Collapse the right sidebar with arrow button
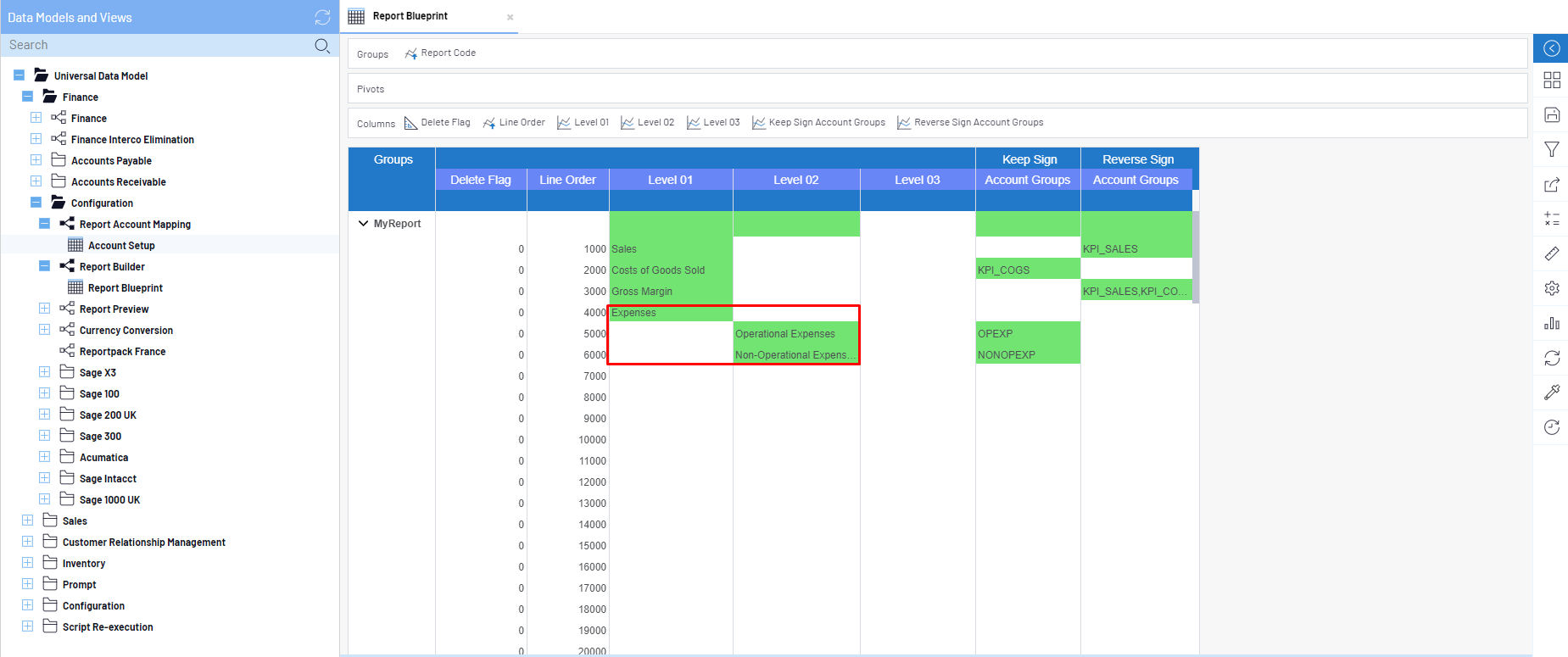1568x657 pixels. tap(1551, 48)
